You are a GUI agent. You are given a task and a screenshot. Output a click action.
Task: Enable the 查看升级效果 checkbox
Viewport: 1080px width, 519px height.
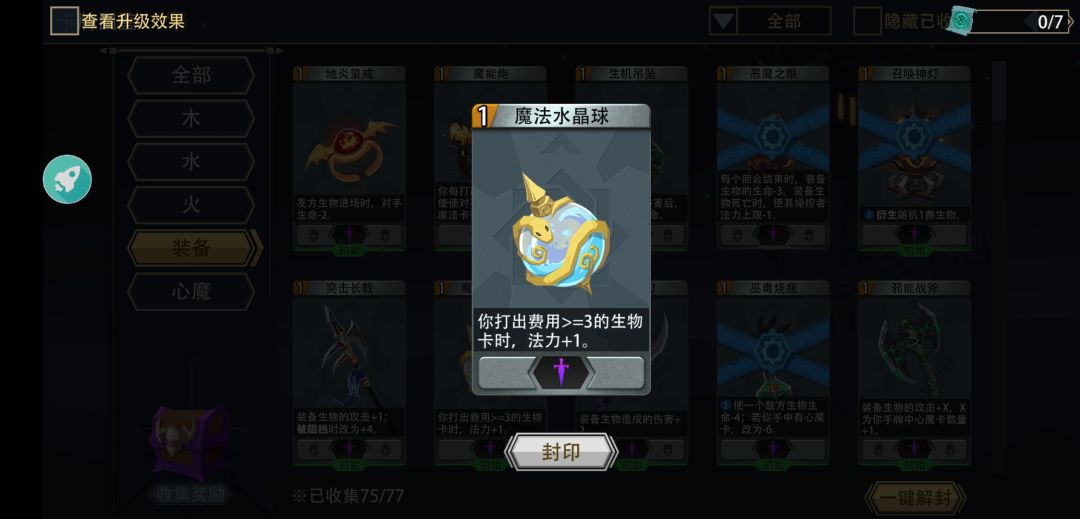[64, 21]
